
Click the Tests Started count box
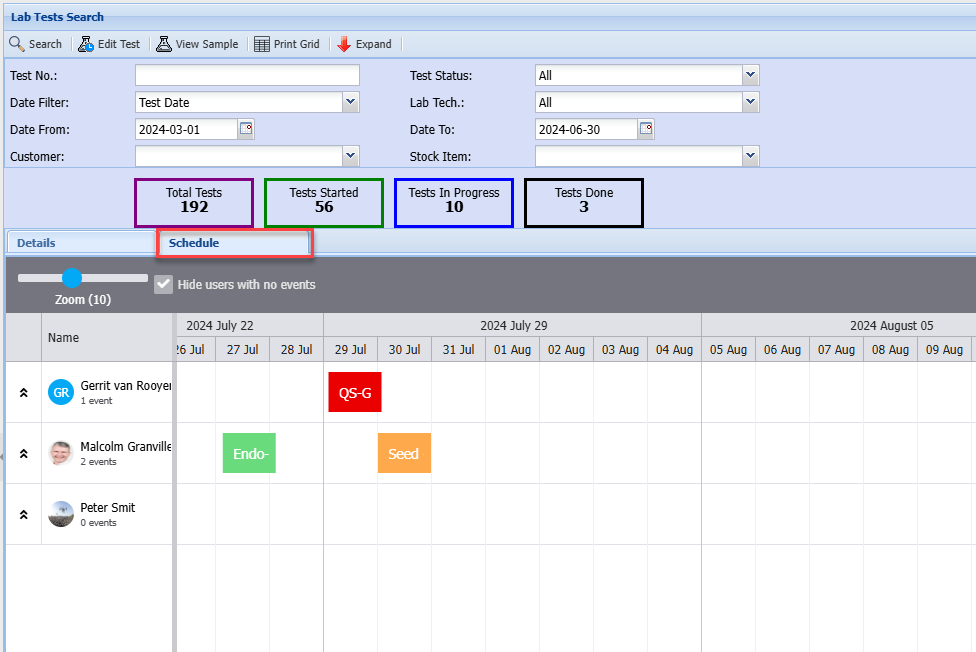click(324, 202)
